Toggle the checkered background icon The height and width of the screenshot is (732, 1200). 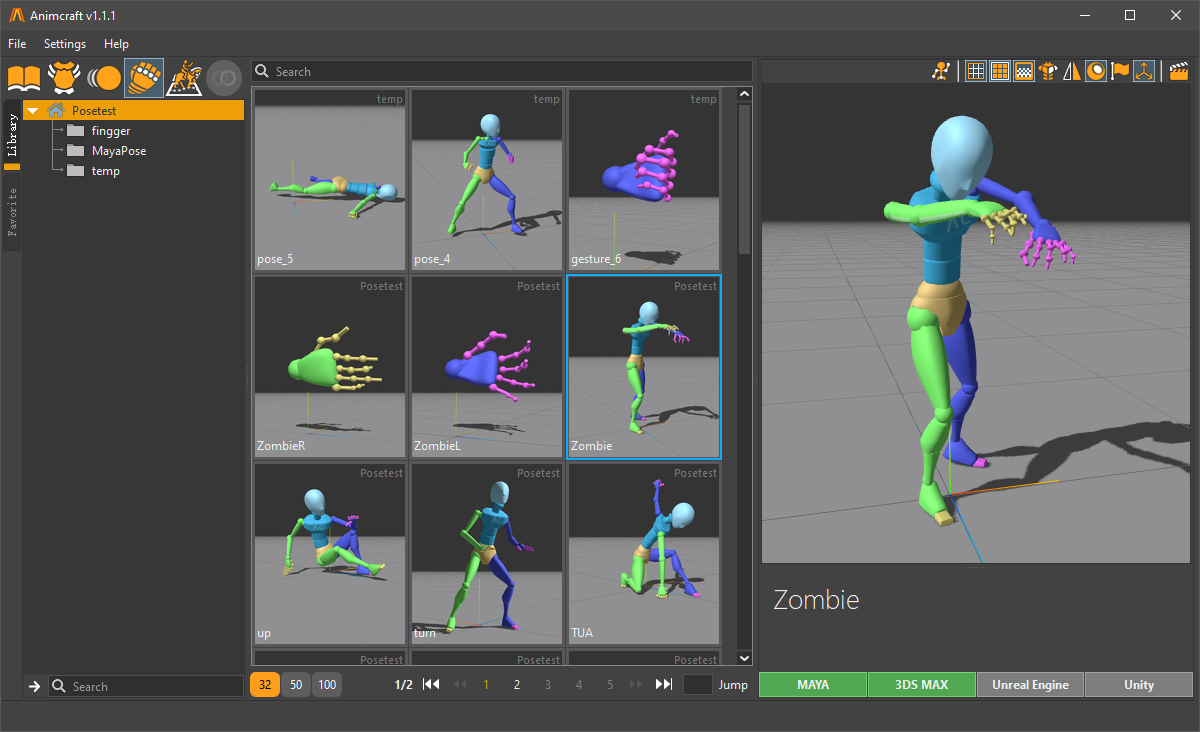[x=1023, y=71]
